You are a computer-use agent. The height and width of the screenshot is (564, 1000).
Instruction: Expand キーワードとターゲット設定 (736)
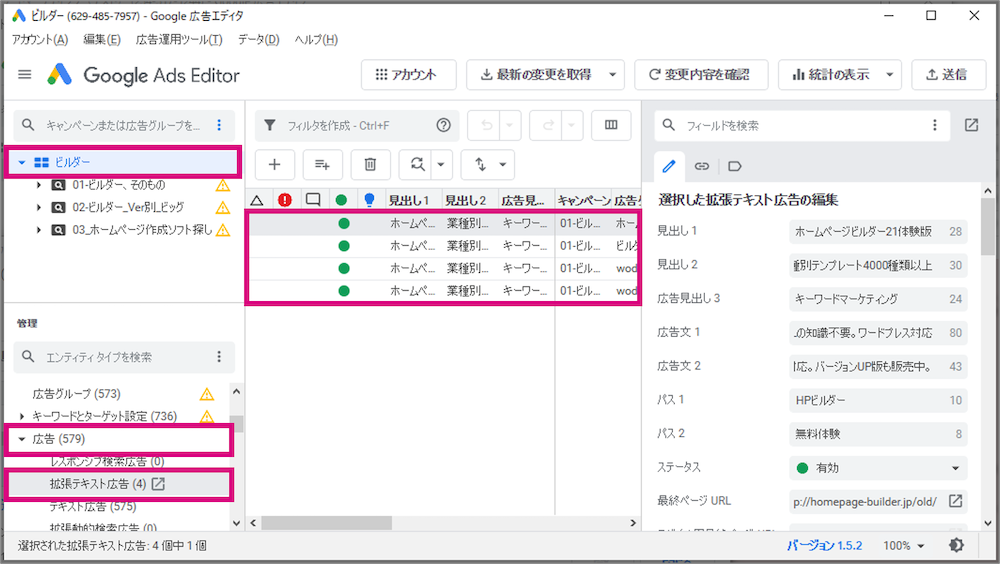[22, 417]
